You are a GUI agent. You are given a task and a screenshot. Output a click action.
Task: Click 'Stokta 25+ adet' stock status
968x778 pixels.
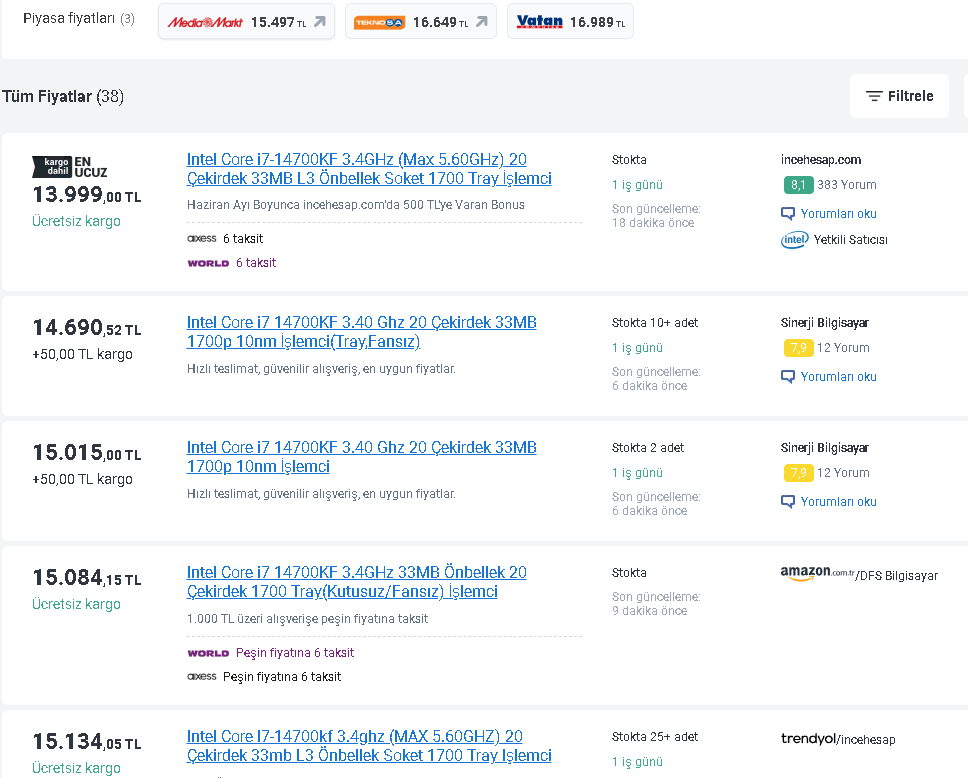click(654, 737)
